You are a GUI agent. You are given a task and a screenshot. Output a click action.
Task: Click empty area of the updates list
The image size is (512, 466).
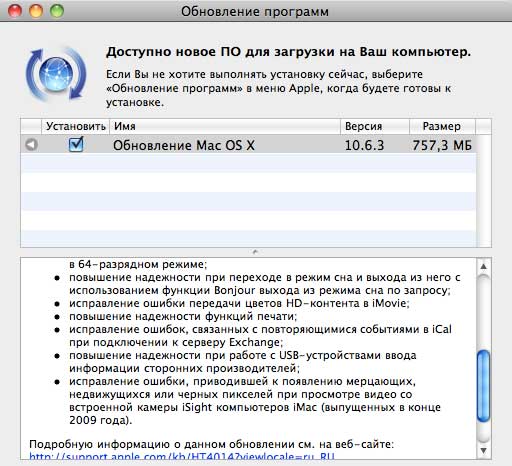click(x=248, y=200)
